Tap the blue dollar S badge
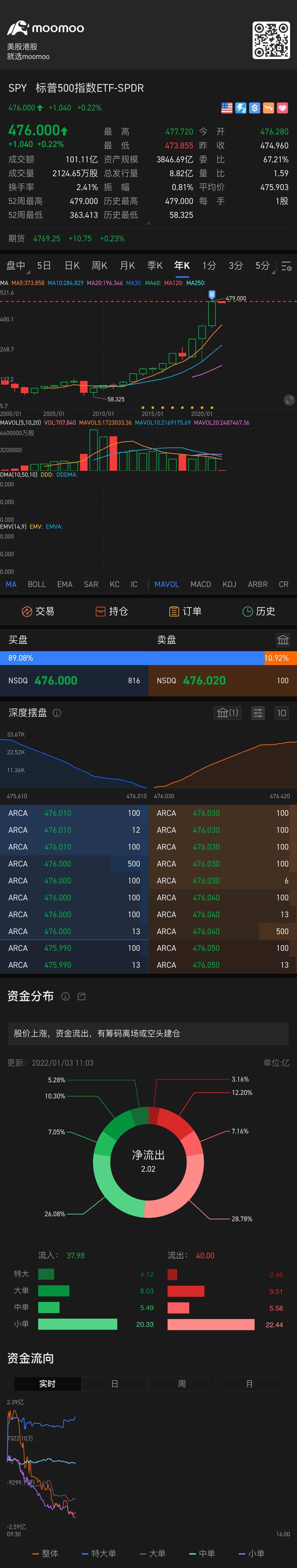 254,108
